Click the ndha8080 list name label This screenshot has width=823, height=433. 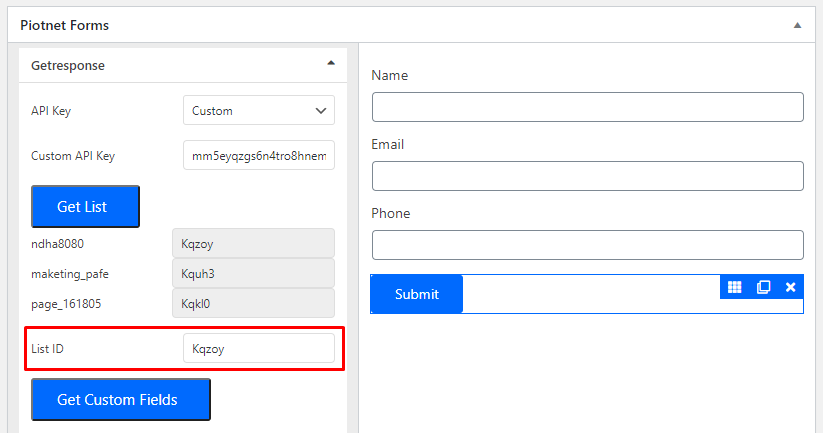point(57,244)
